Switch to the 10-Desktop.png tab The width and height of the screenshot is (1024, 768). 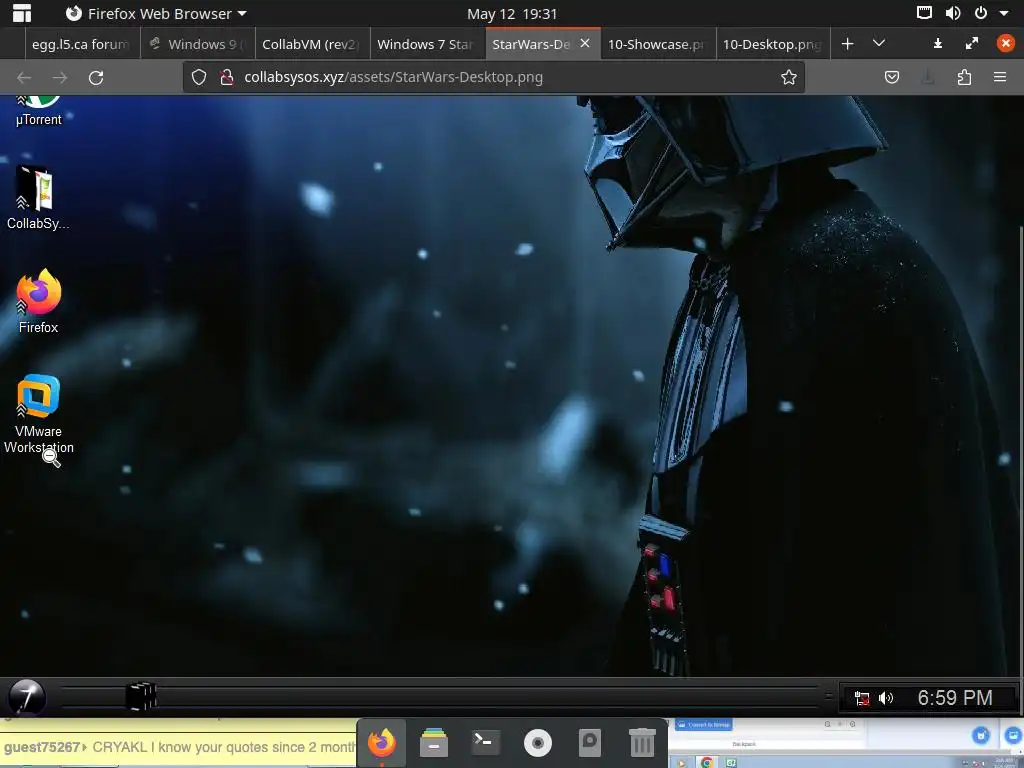pyautogui.click(x=773, y=44)
